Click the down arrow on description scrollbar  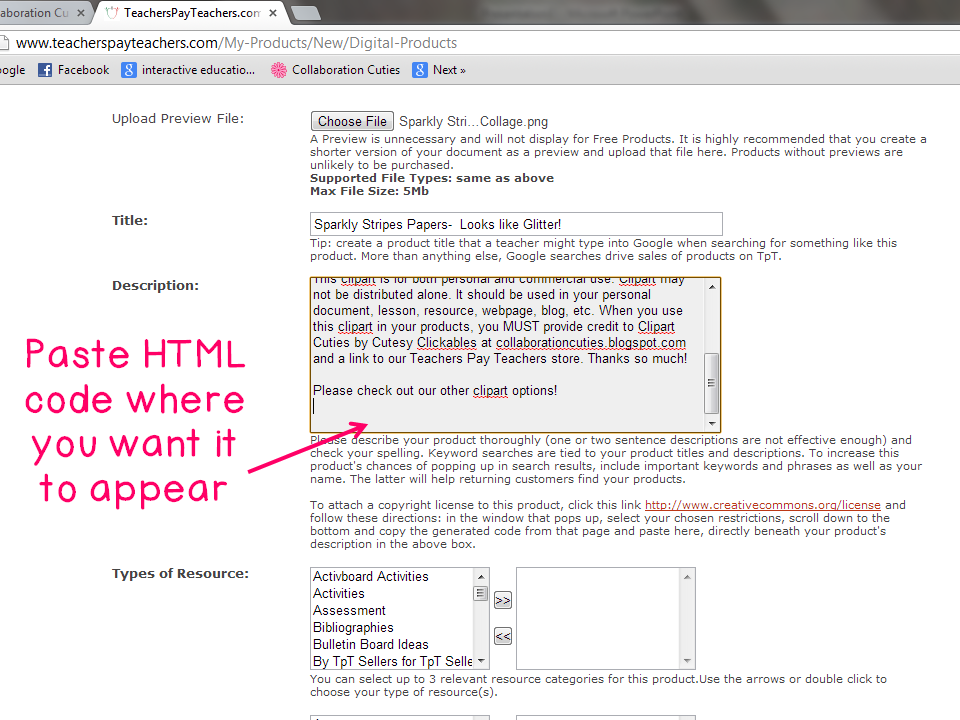pyautogui.click(x=712, y=421)
